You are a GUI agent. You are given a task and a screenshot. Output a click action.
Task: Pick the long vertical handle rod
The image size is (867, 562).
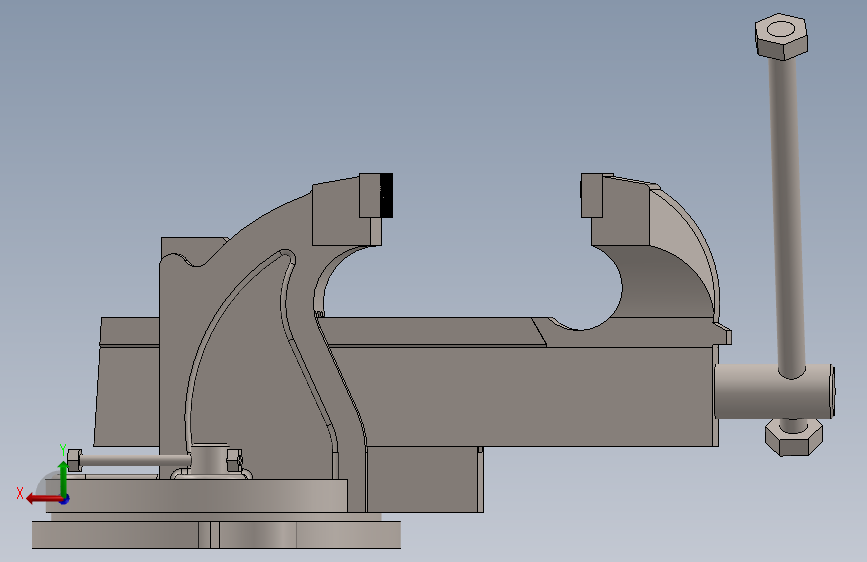(x=787, y=216)
